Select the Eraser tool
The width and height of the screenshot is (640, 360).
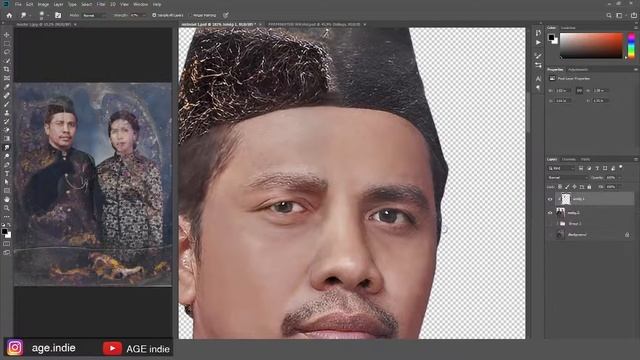(x=7, y=130)
